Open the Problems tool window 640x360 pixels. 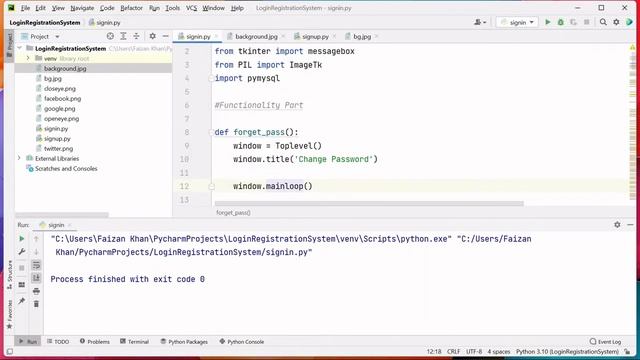click(95, 341)
